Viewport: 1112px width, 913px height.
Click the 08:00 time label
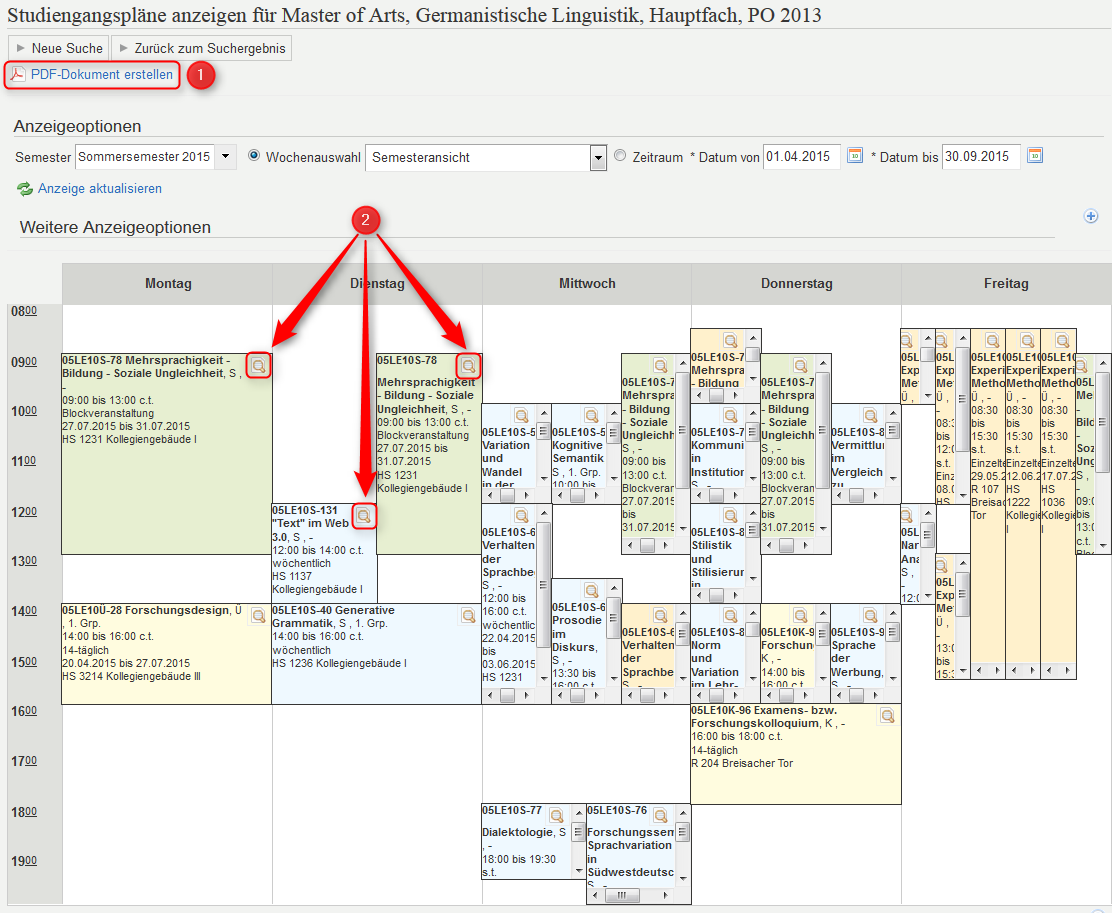coord(24,311)
